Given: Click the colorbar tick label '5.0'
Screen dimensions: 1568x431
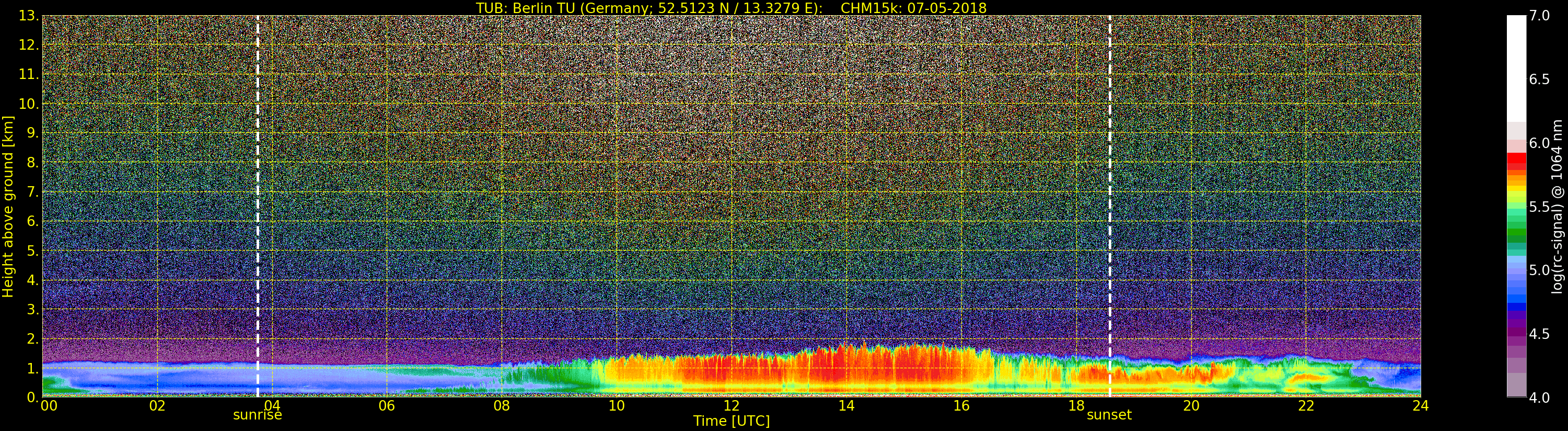Looking at the screenshot, I should point(1539,270).
